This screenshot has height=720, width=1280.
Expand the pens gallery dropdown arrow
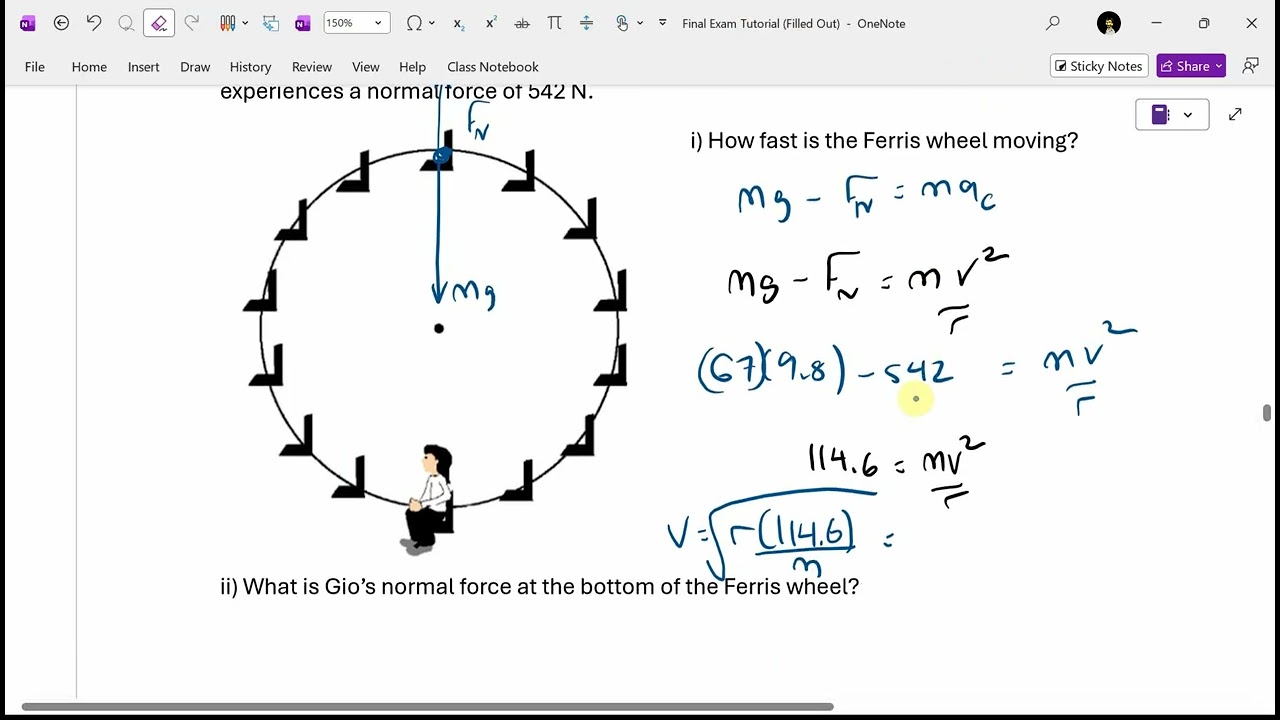(x=245, y=23)
